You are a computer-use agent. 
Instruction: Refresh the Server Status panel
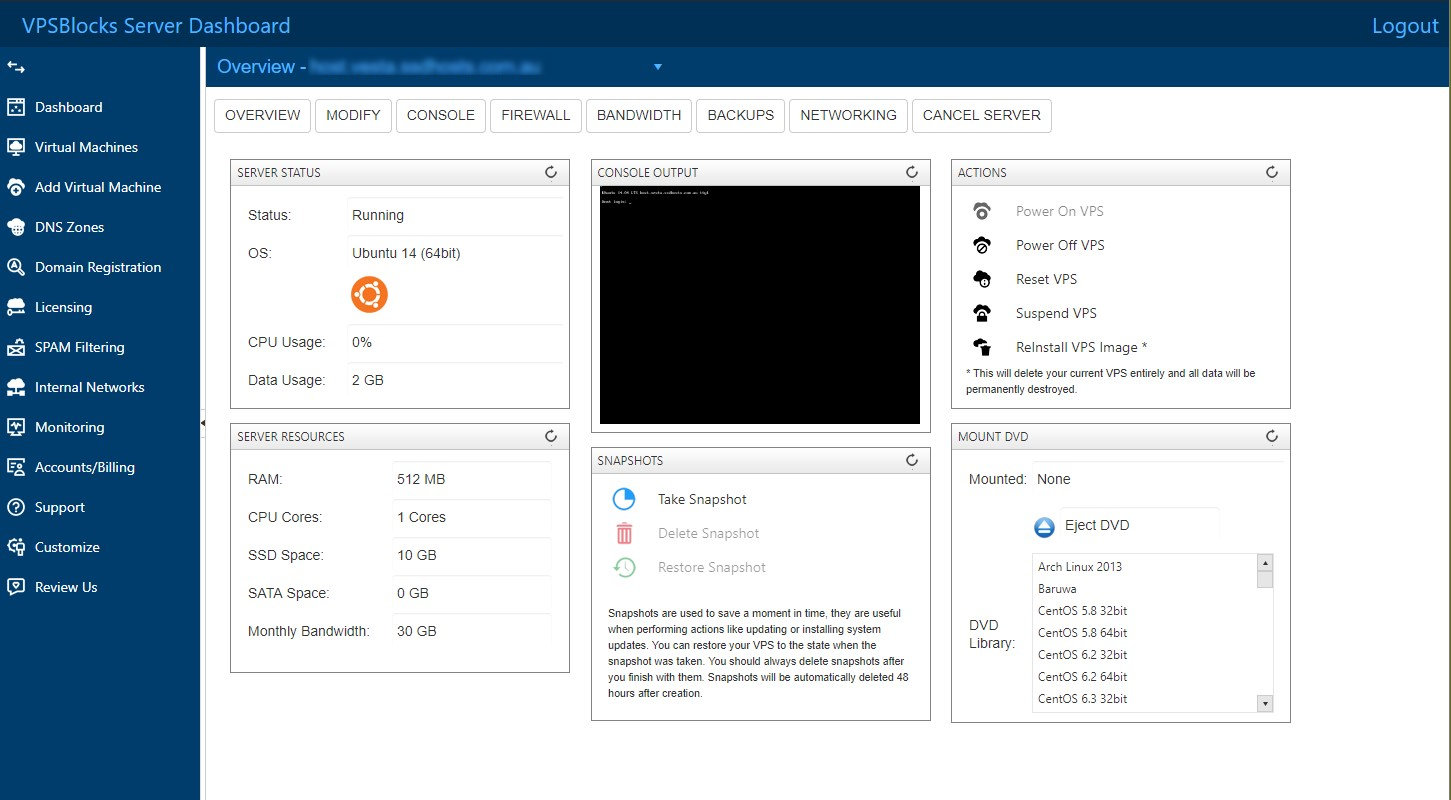[551, 172]
